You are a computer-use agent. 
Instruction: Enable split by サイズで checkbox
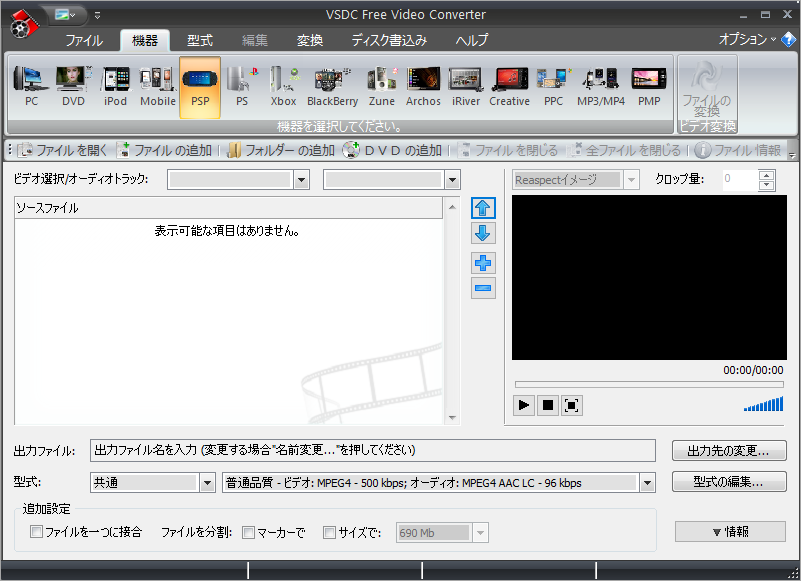329,532
